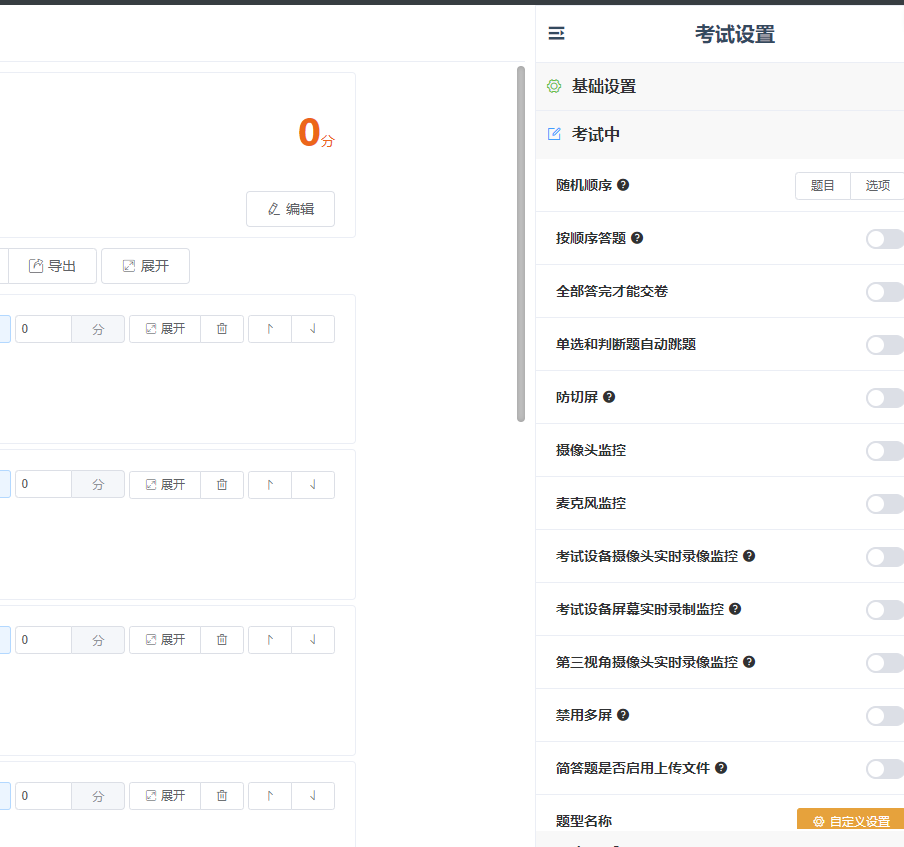Image resolution: width=904 pixels, height=847 pixels.
Task: Move the third question down
Action: [x=313, y=640]
